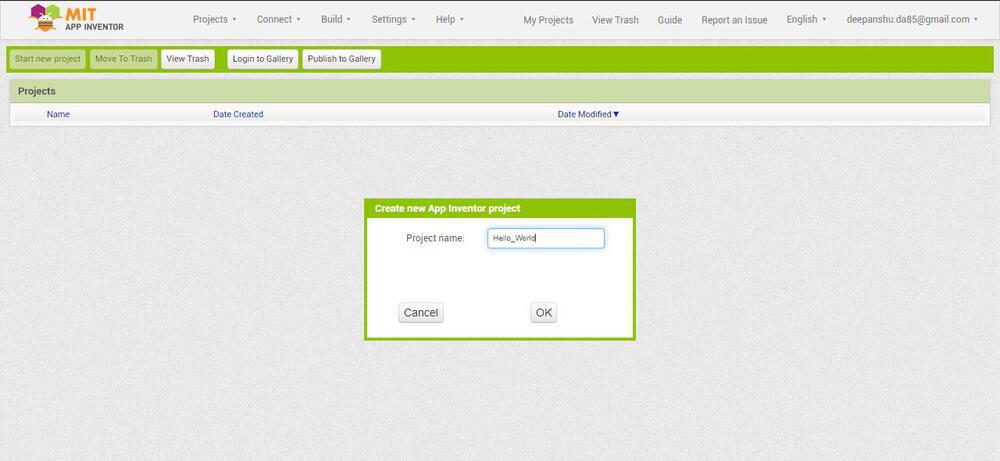Image resolution: width=1000 pixels, height=461 pixels.
Task: Select Report an Issue
Action: 734,20
